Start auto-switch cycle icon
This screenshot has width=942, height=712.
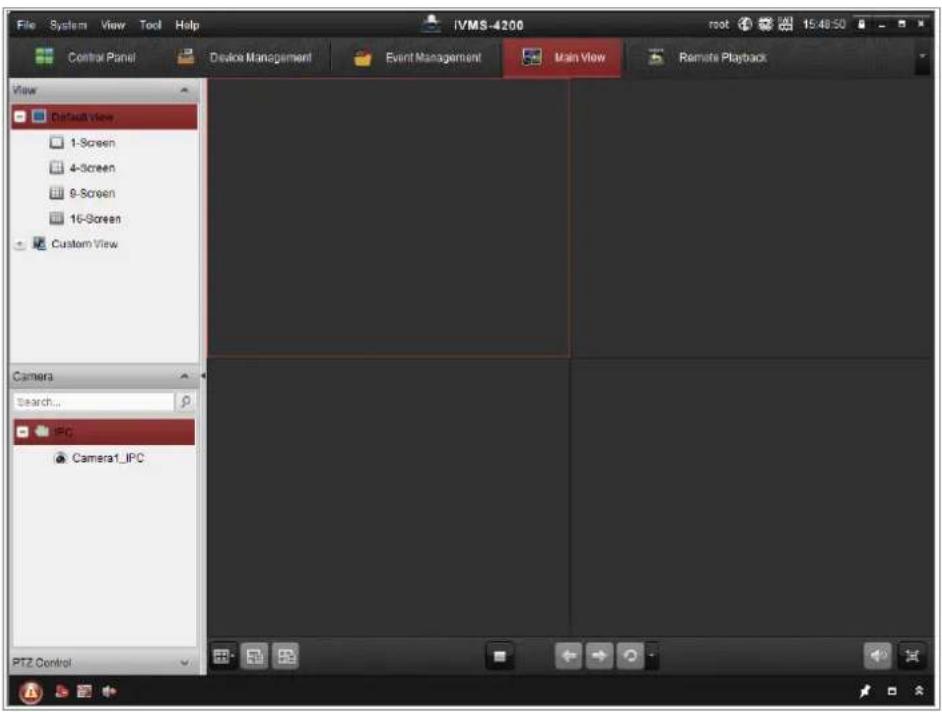pyautogui.click(x=630, y=656)
